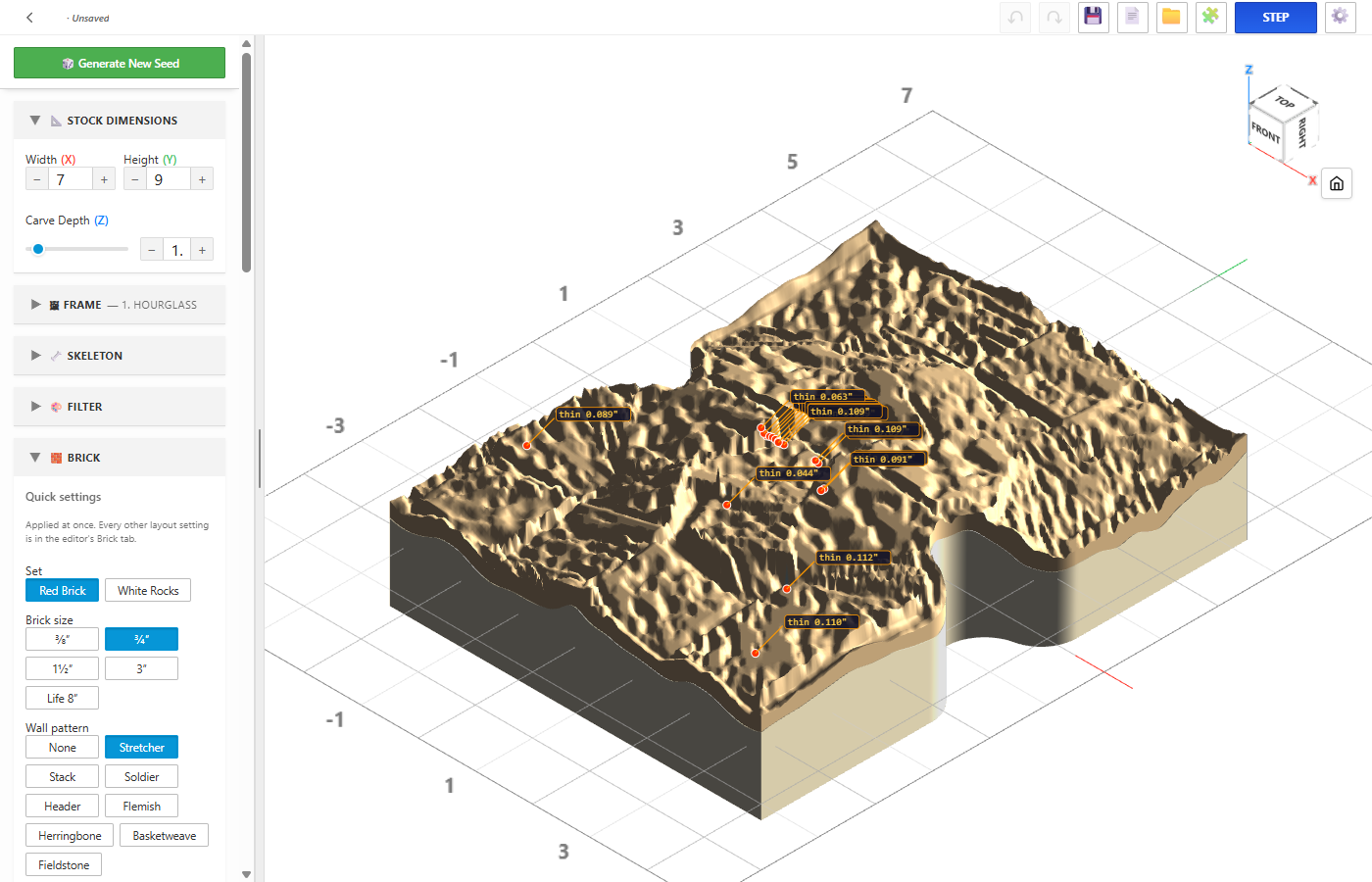Click the RIGHT face of view cube
Screen dimensions: 1372x882
1301,132
